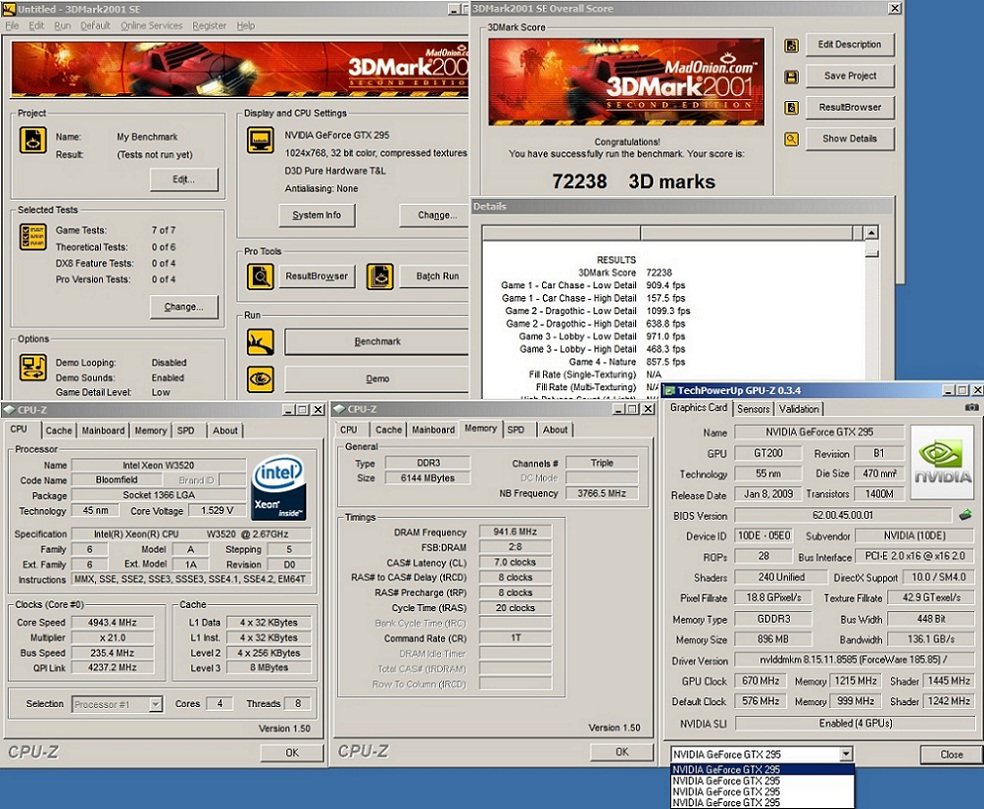Click the GPU-Z title bar icon

pos(670,390)
